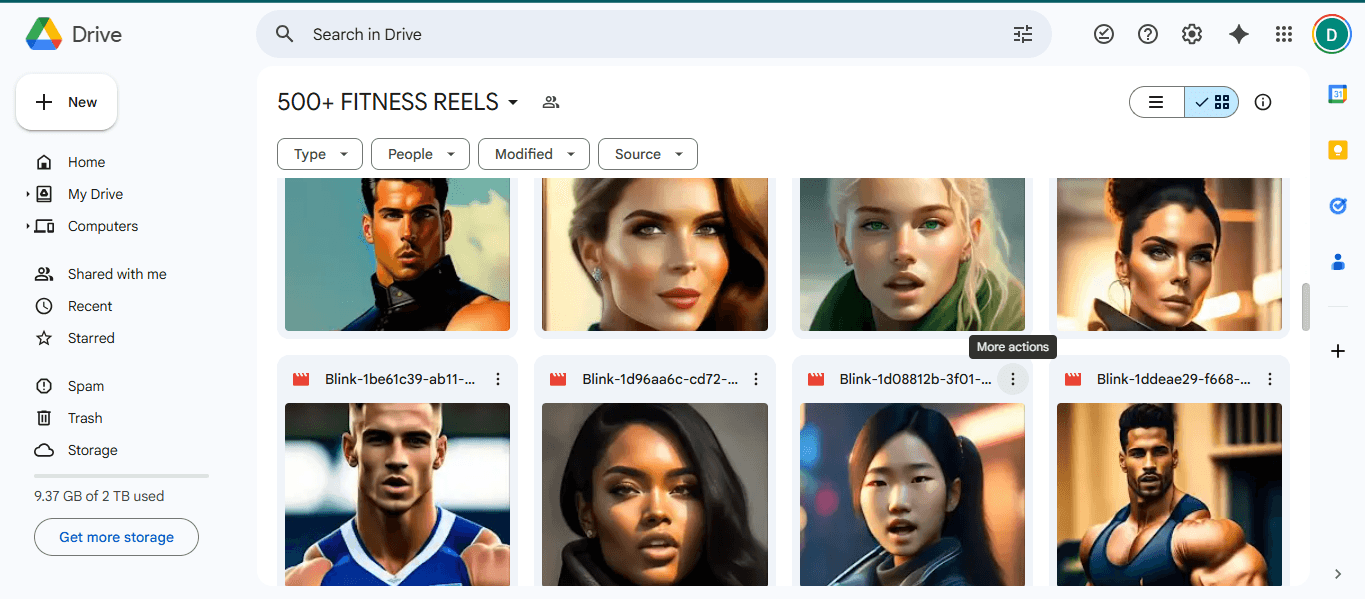Click the New button
Image resolution: width=1365 pixels, height=599 pixels.
coord(66,102)
